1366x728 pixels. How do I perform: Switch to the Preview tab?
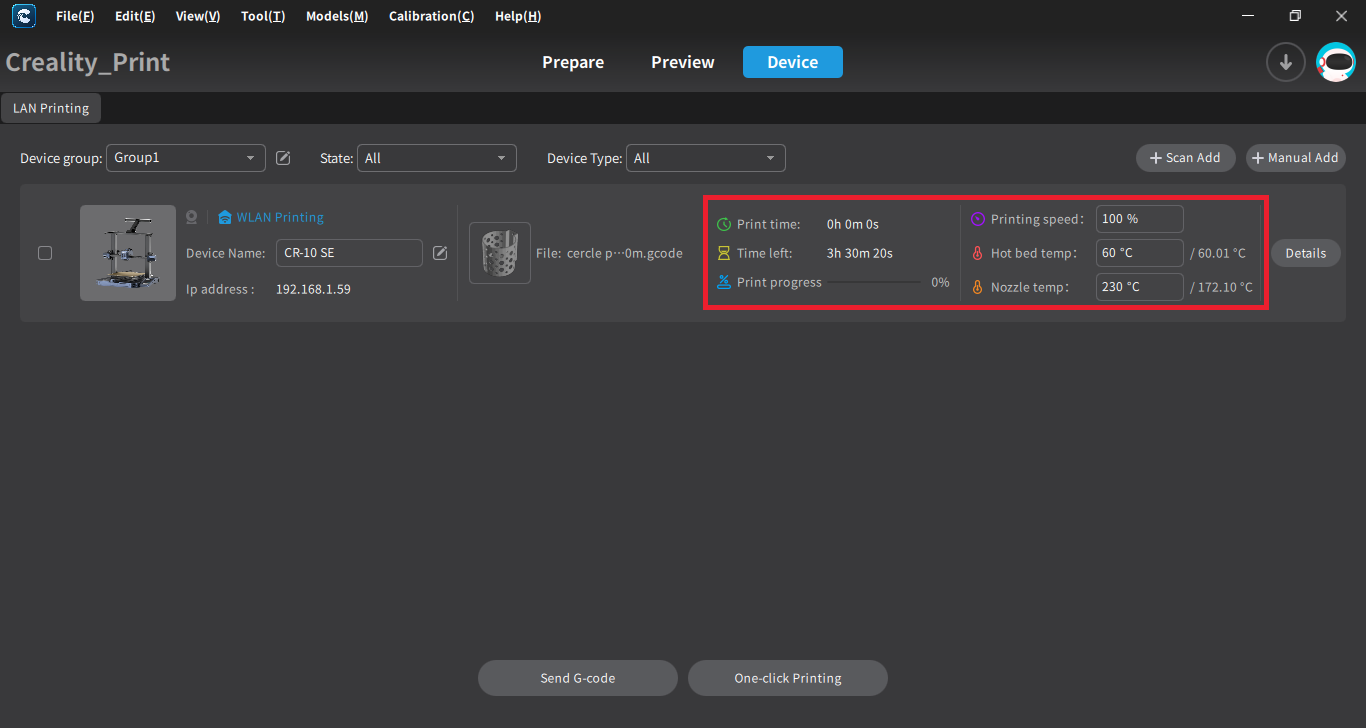pos(683,62)
